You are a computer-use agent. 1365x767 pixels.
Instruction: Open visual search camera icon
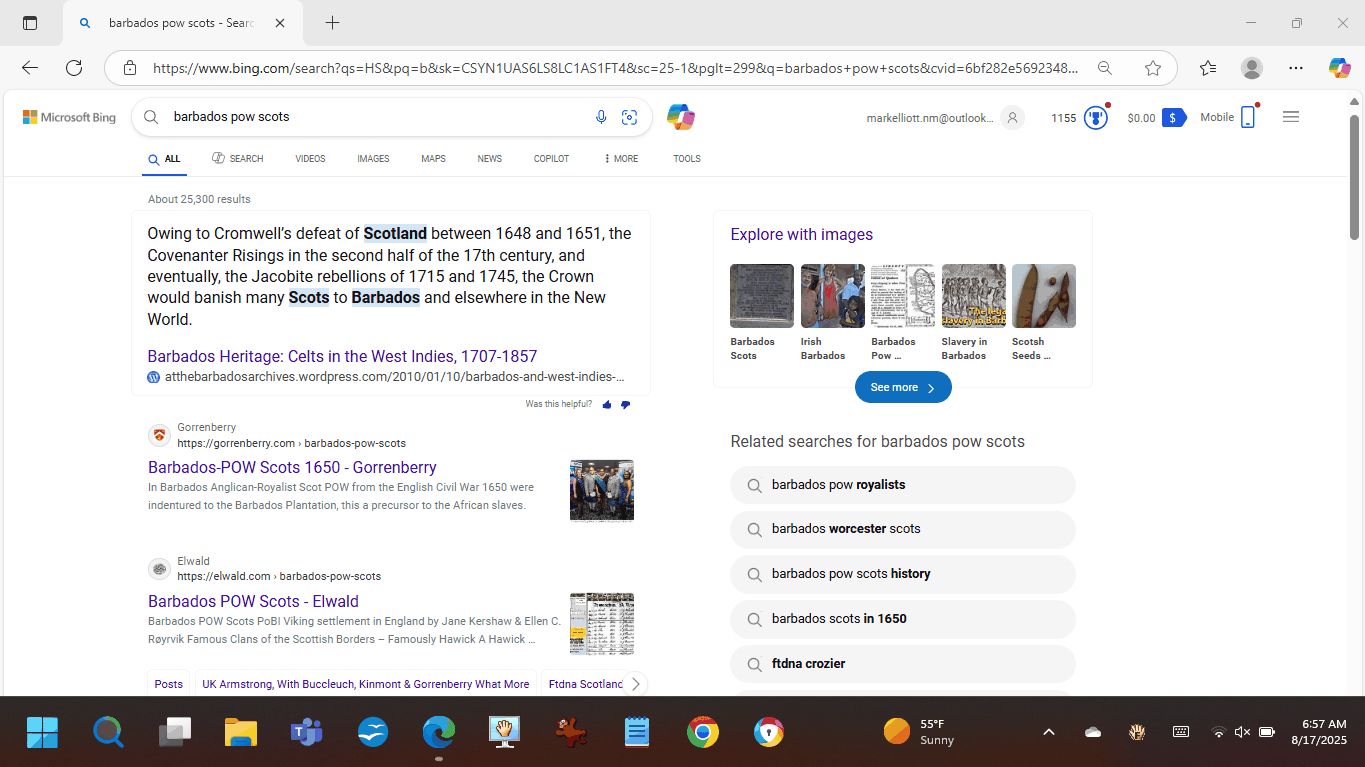click(x=629, y=117)
